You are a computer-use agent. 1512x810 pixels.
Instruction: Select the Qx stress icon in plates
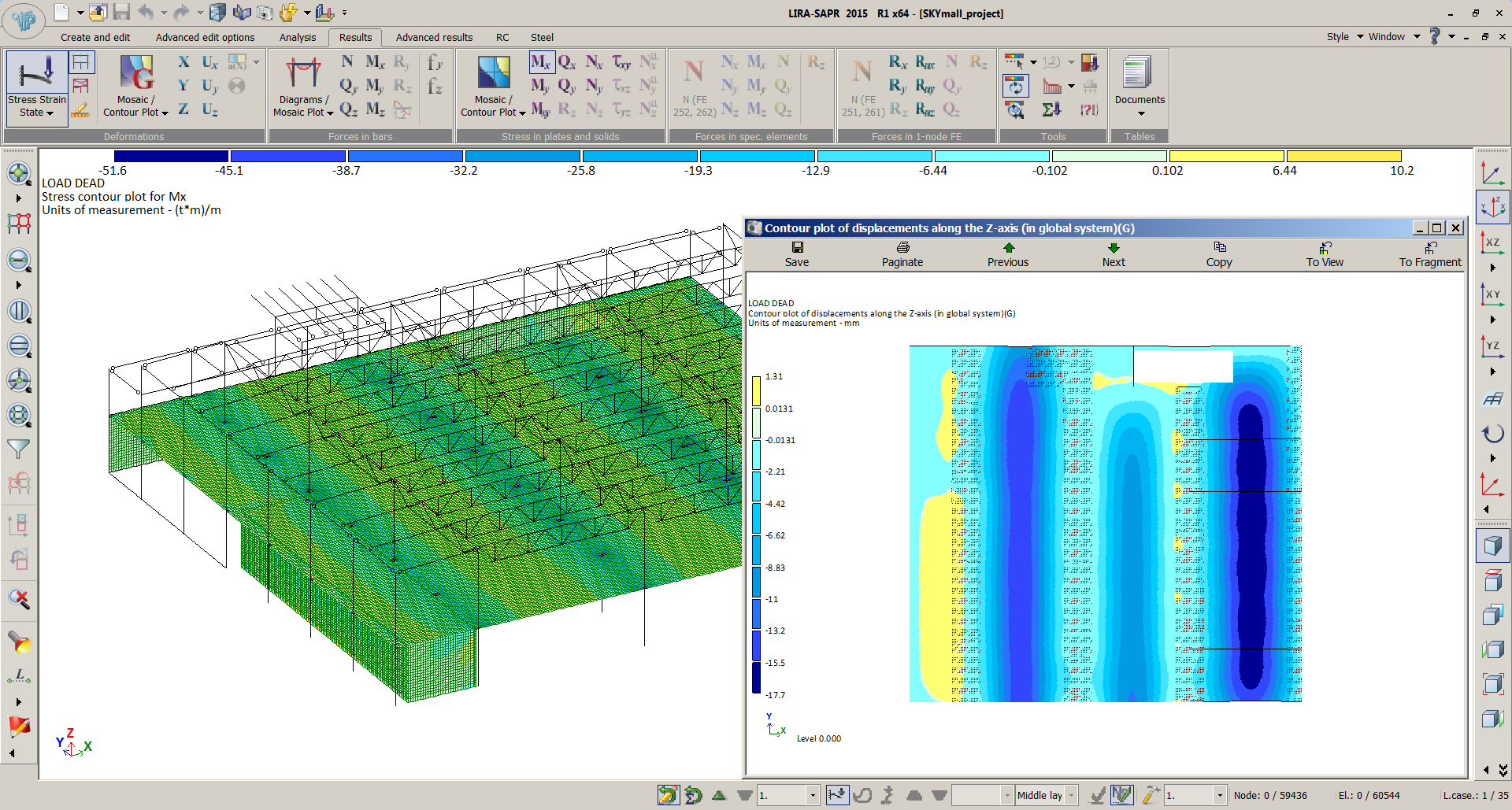pos(566,62)
